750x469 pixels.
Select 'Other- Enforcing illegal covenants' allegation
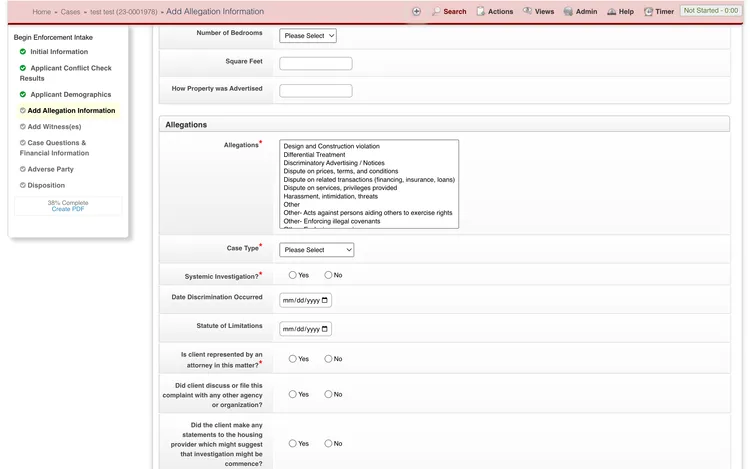332,221
